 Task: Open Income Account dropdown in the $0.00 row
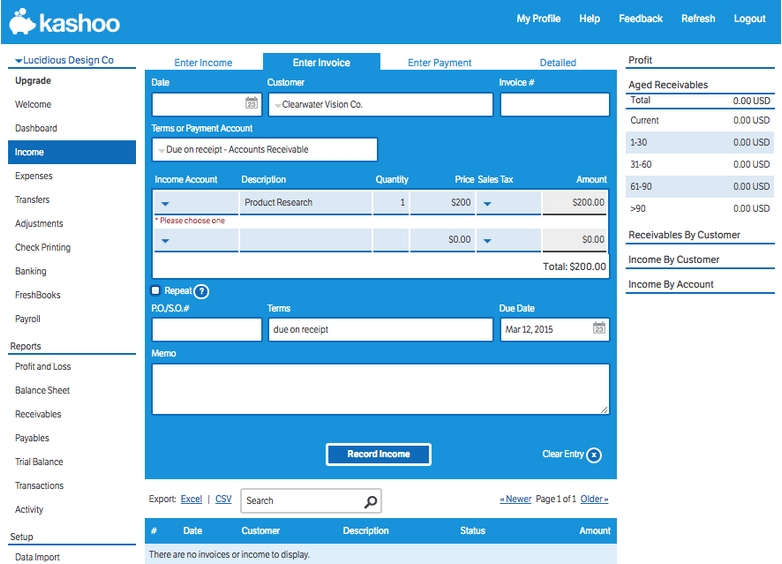pos(166,241)
